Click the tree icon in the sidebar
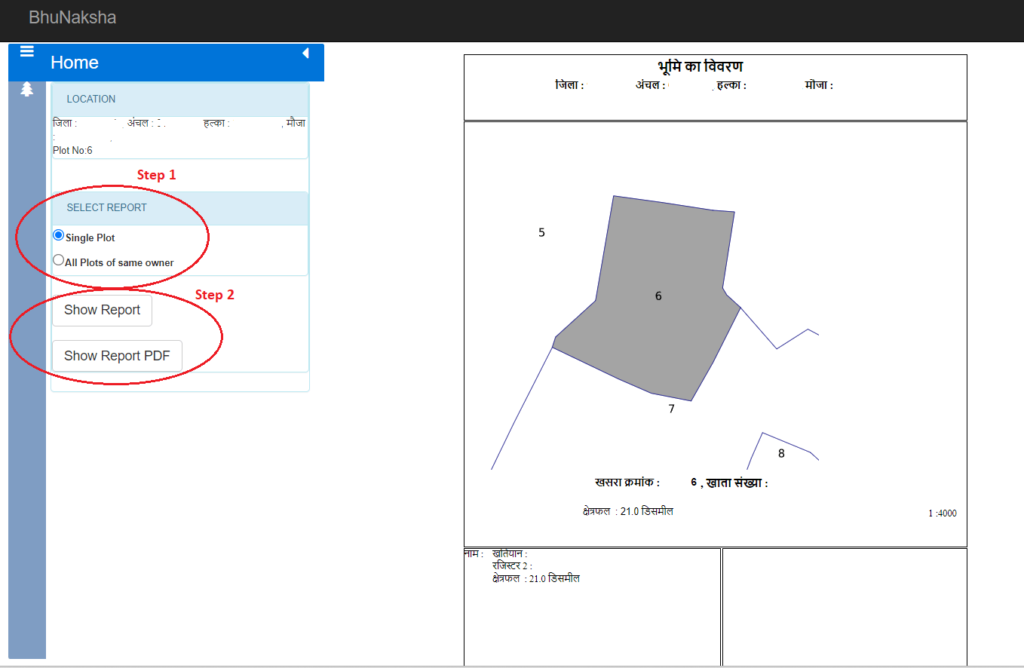 click(27, 89)
